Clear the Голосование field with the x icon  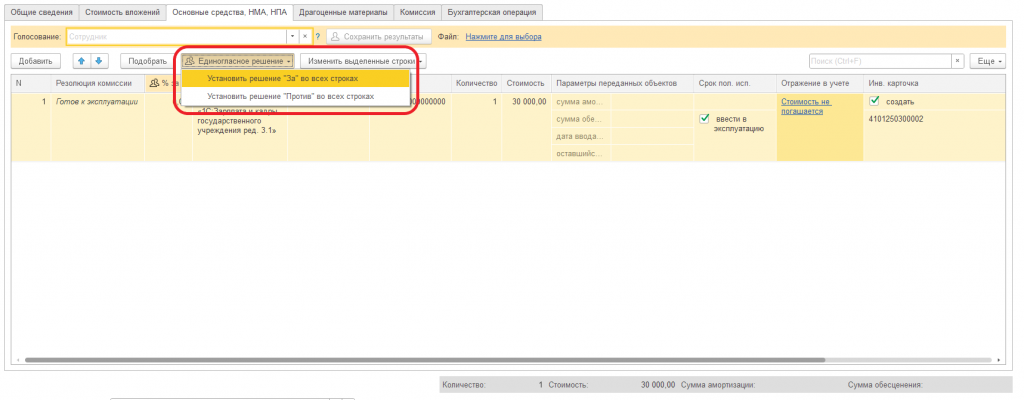pyautogui.click(x=304, y=37)
